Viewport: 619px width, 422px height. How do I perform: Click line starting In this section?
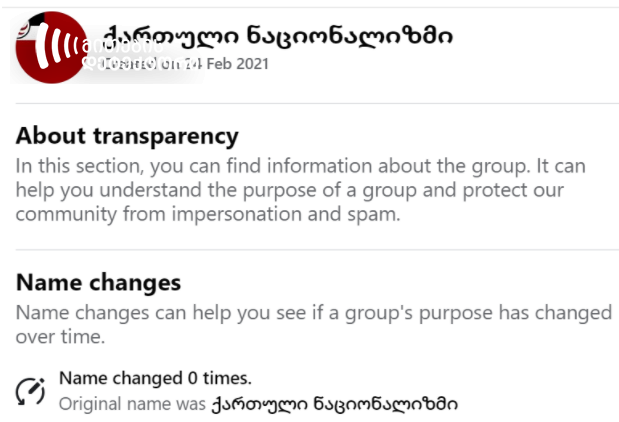[300, 166]
